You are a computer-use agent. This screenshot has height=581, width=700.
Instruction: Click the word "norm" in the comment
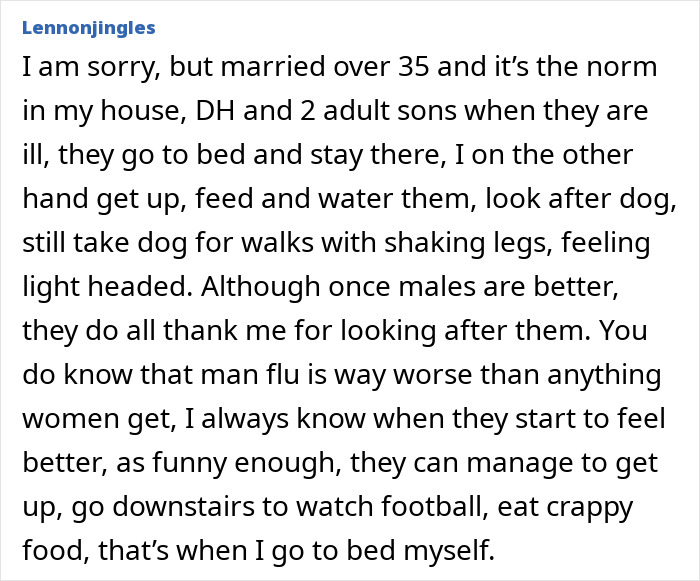[x=617, y=69]
